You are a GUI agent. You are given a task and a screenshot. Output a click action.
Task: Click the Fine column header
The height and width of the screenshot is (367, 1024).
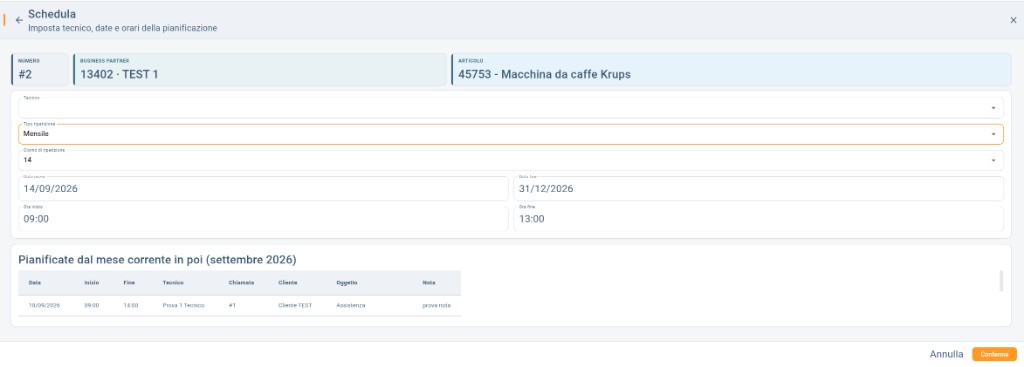pyautogui.click(x=129, y=283)
